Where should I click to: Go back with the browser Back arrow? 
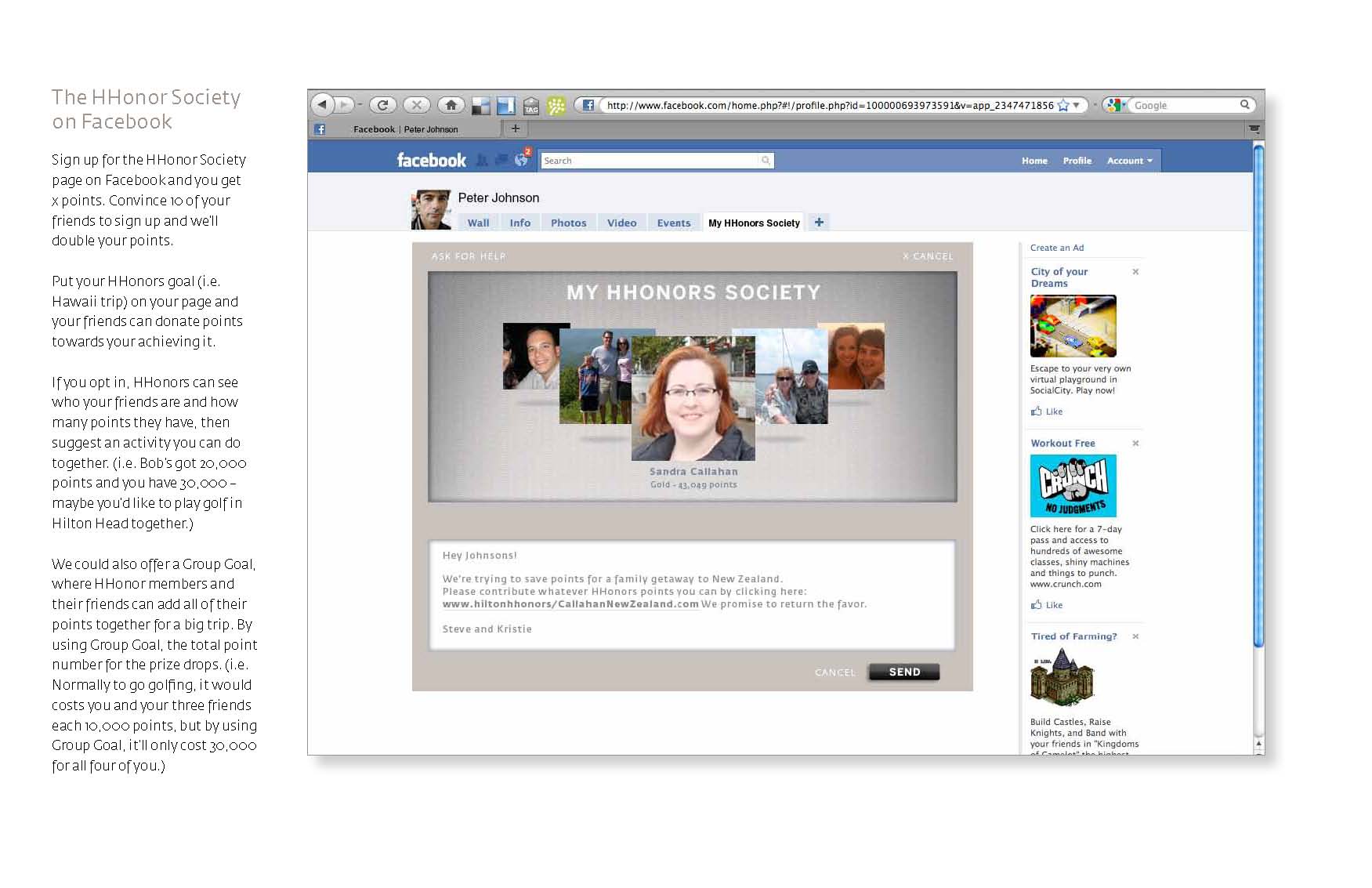tap(322, 104)
